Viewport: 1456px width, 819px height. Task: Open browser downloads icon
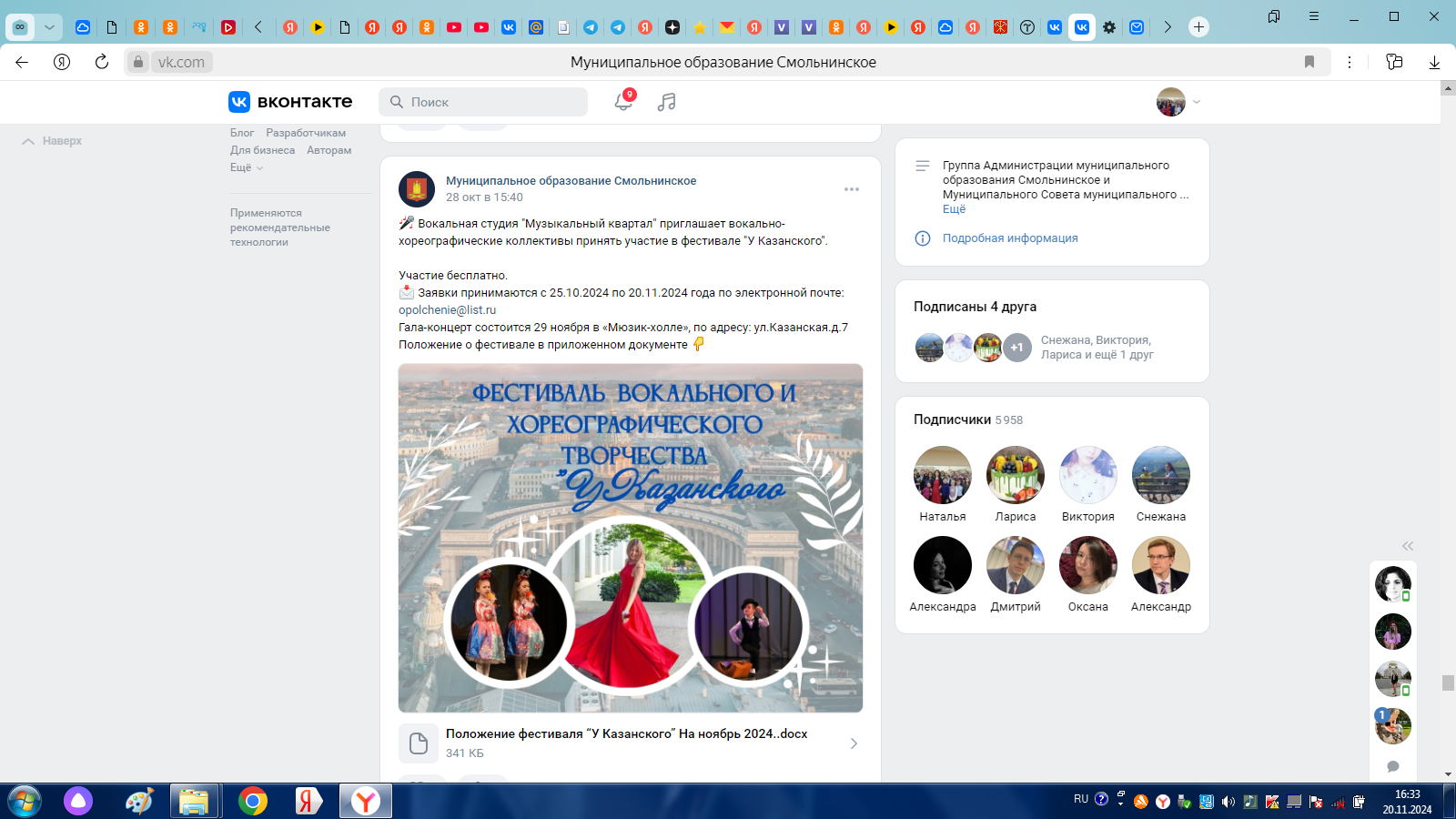(x=1434, y=62)
